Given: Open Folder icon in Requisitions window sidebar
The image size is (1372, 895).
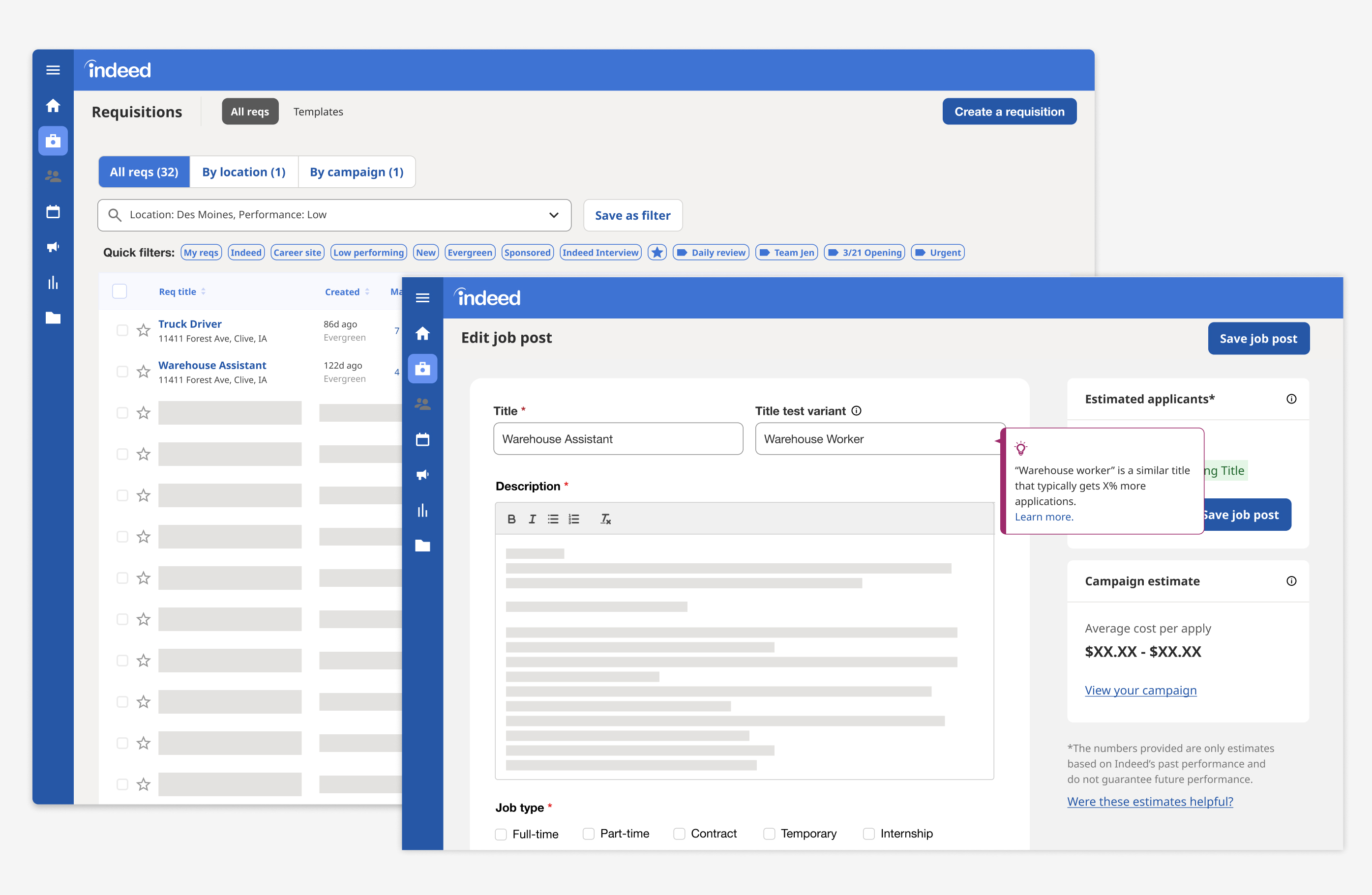Looking at the screenshot, I should click(x=53, y=318).
